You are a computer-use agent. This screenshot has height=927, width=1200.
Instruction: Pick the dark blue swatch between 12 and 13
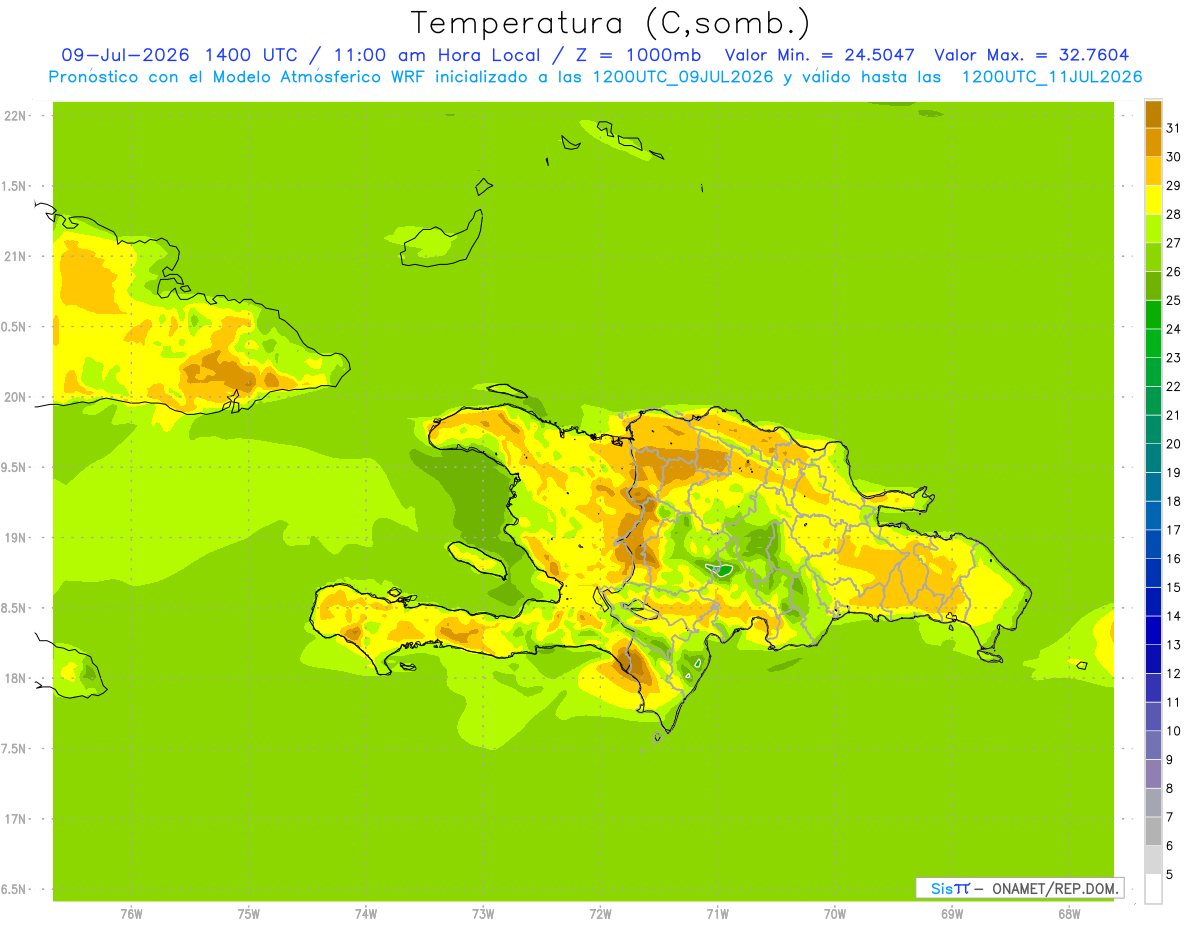coord(1153,658)
